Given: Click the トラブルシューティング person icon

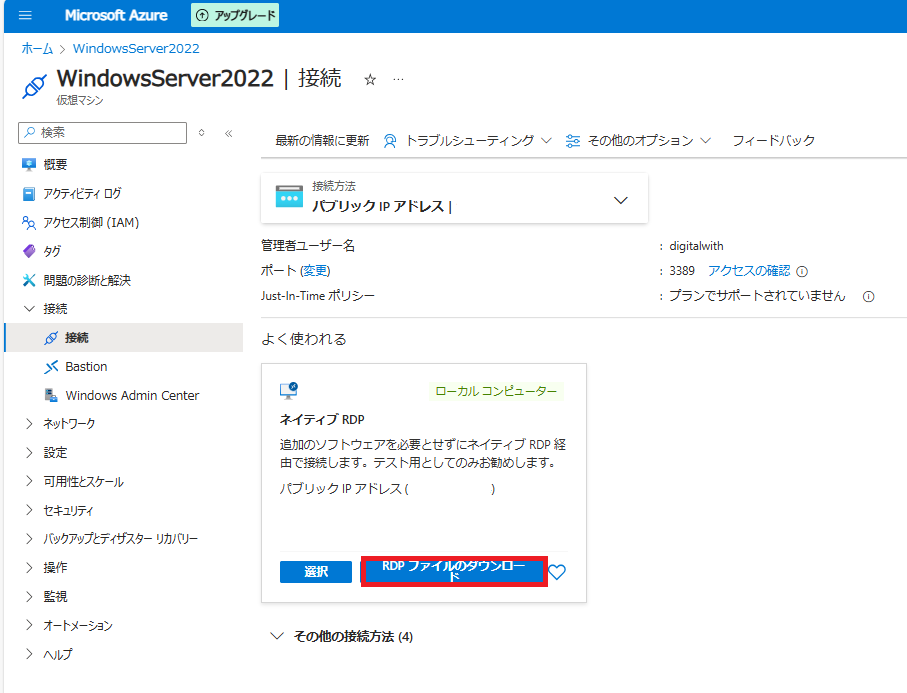Looking at the screenshot, I should [390, 141].
